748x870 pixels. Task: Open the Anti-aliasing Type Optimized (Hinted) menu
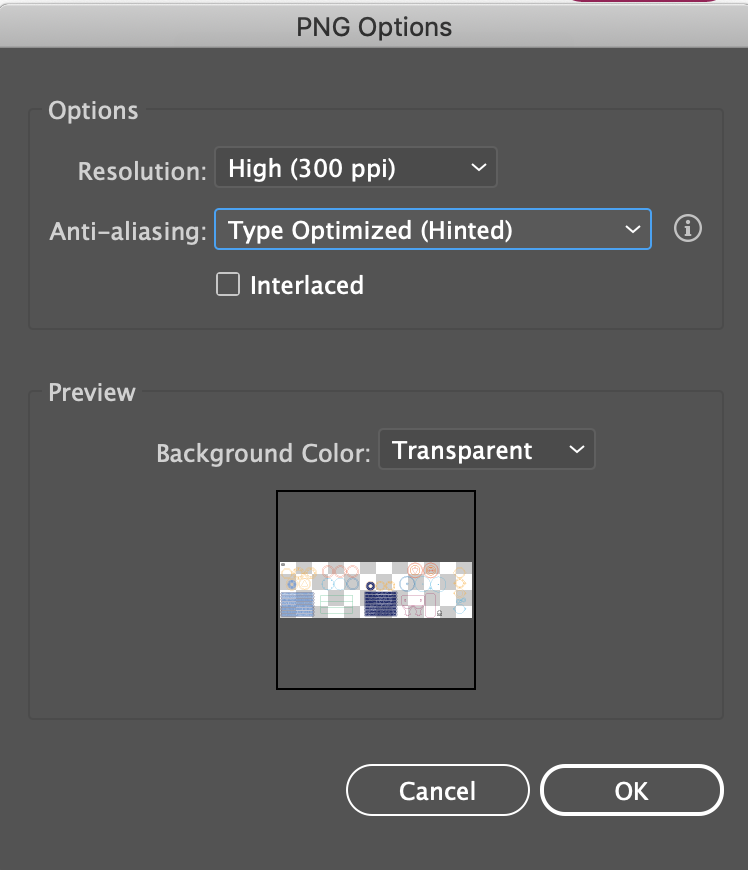[x=433, y=229]
